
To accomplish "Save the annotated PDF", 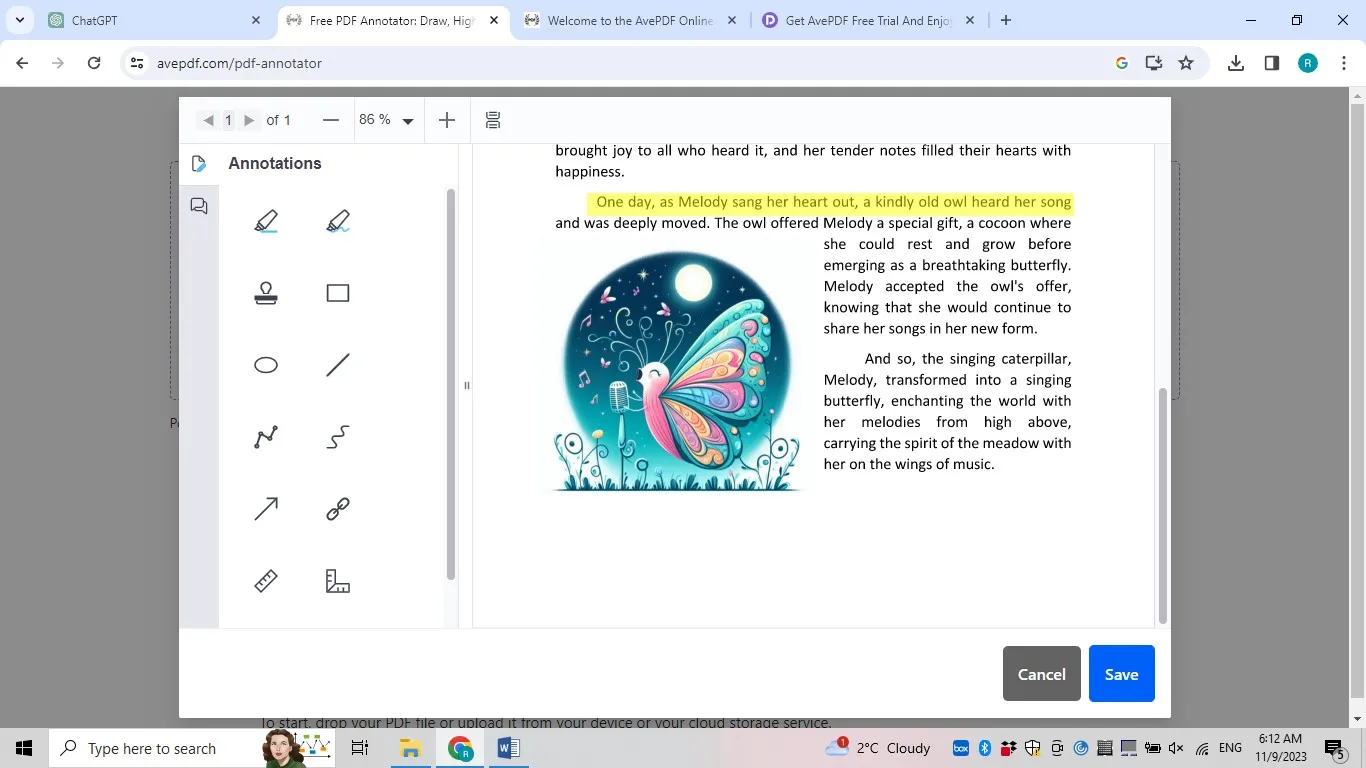I will click(1120, 674).
